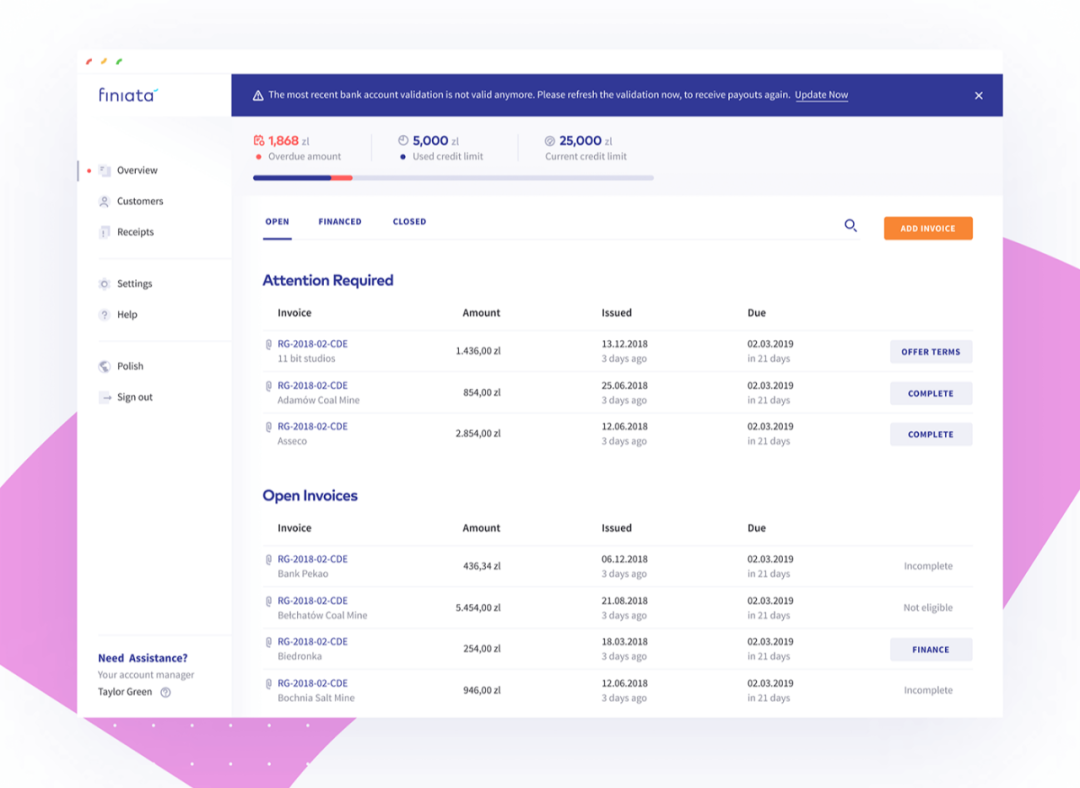Switch to the Open tab
Image resolution: width=1080 pixels, height=788 pixels.
[x=277, y=222]
